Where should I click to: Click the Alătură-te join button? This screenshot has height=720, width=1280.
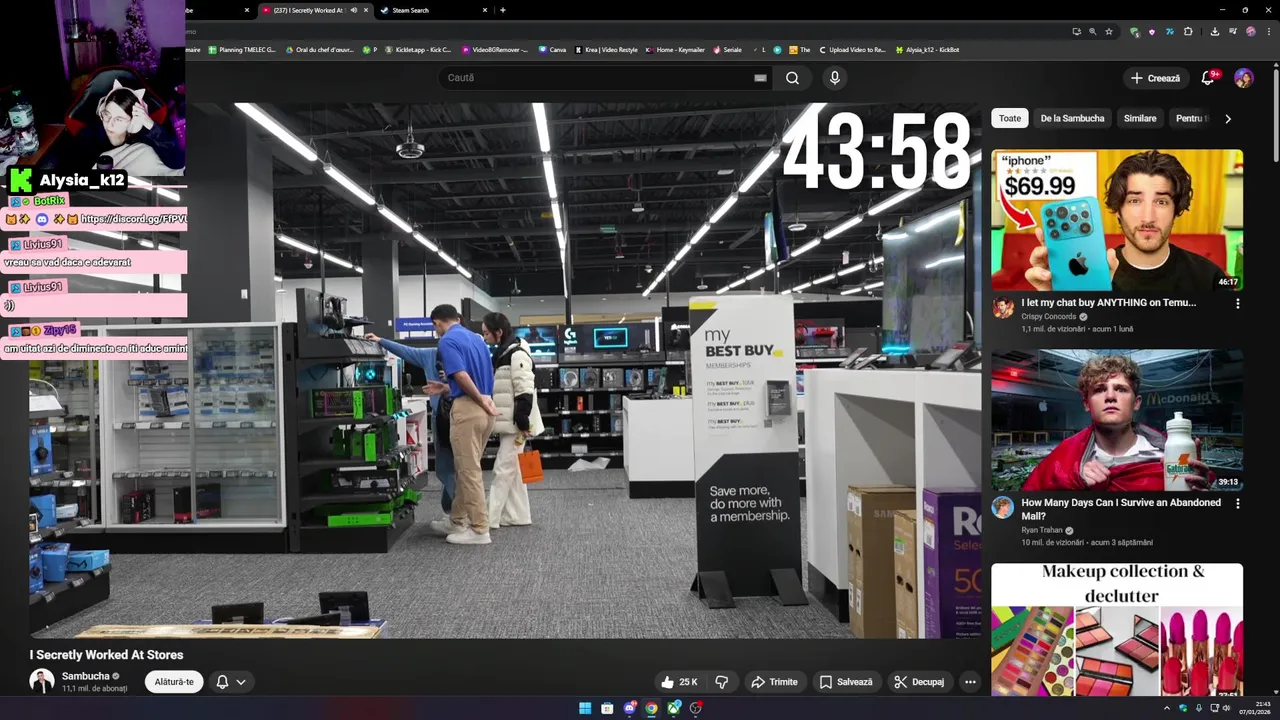(x=174, y=682)
